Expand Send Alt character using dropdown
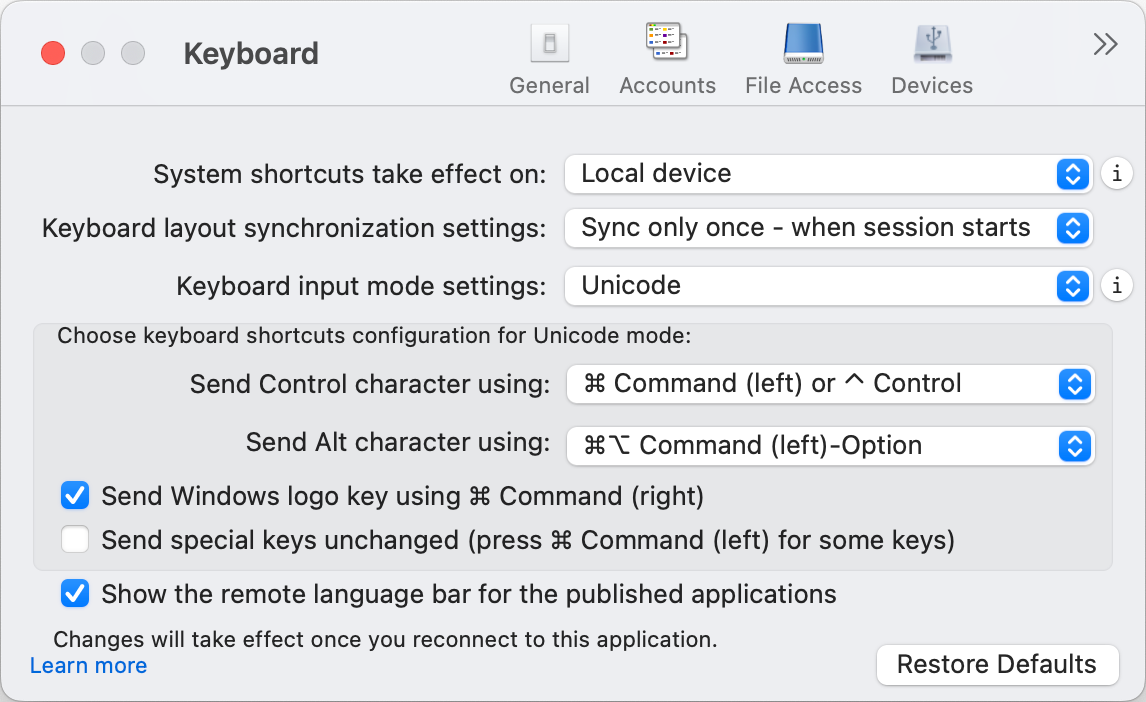This screenshot has height=702, width=1146. pyautogui.click(x=830, y=446)
